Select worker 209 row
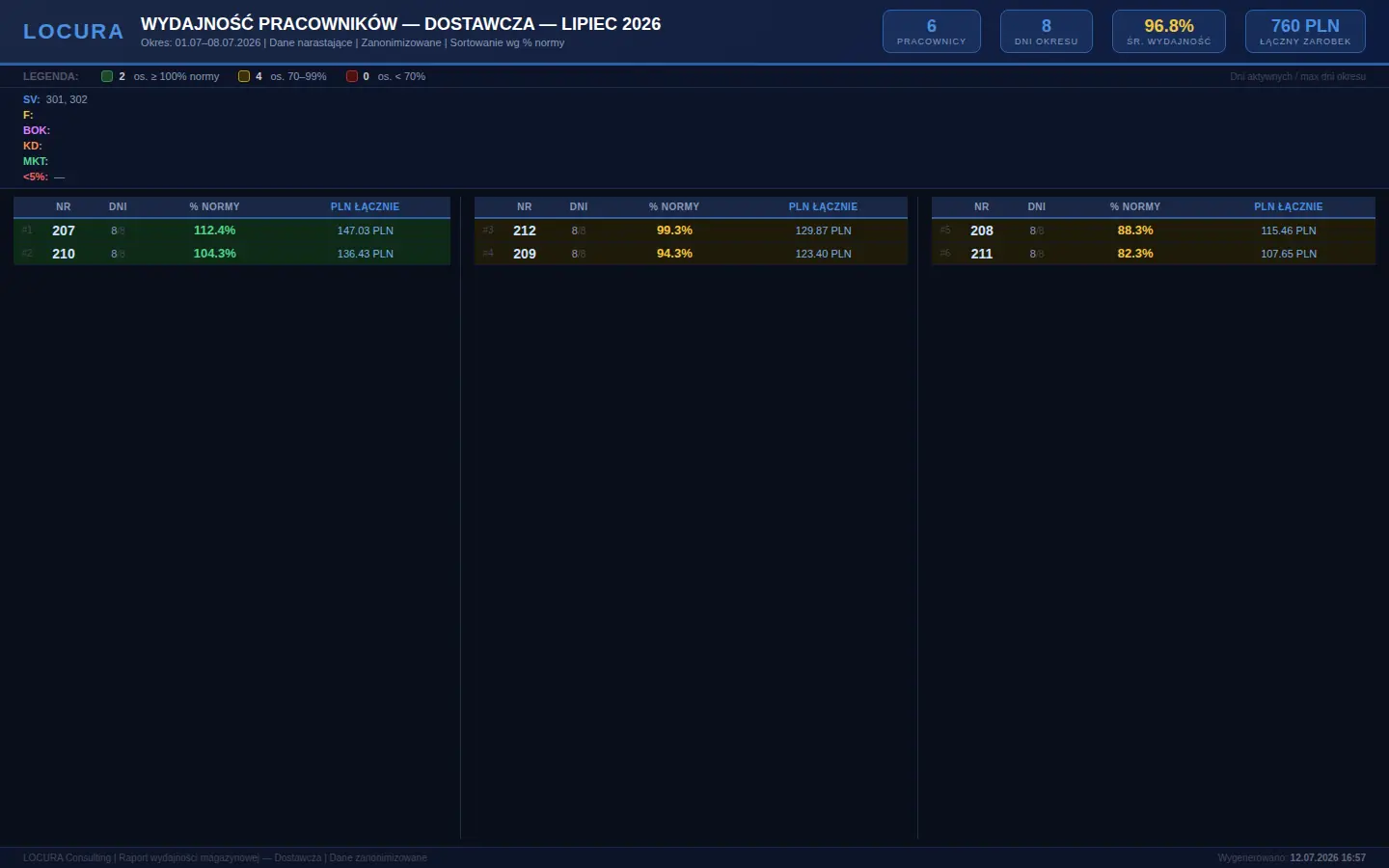 coord(691,254)
